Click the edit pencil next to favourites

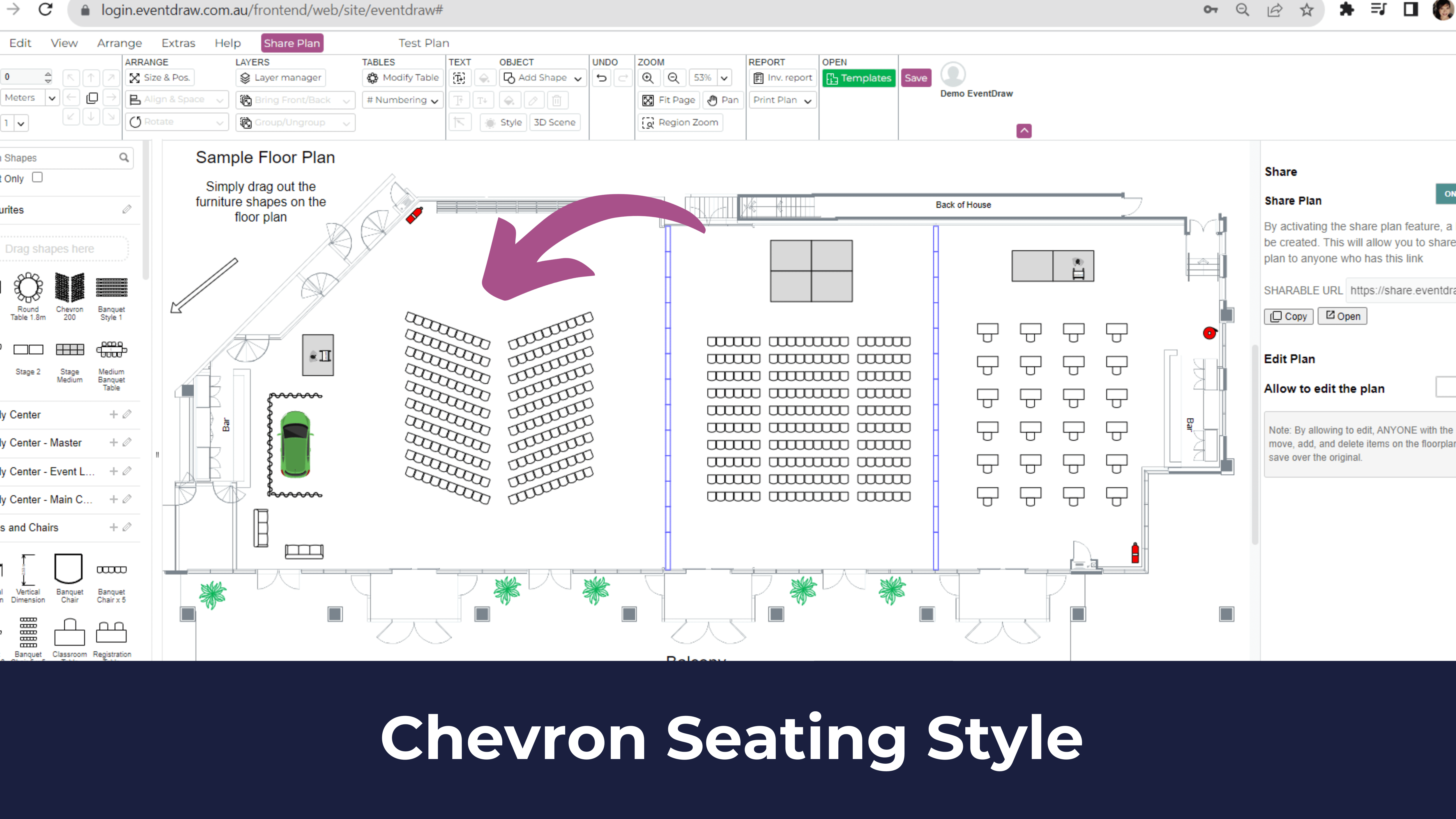coord(127,210)
